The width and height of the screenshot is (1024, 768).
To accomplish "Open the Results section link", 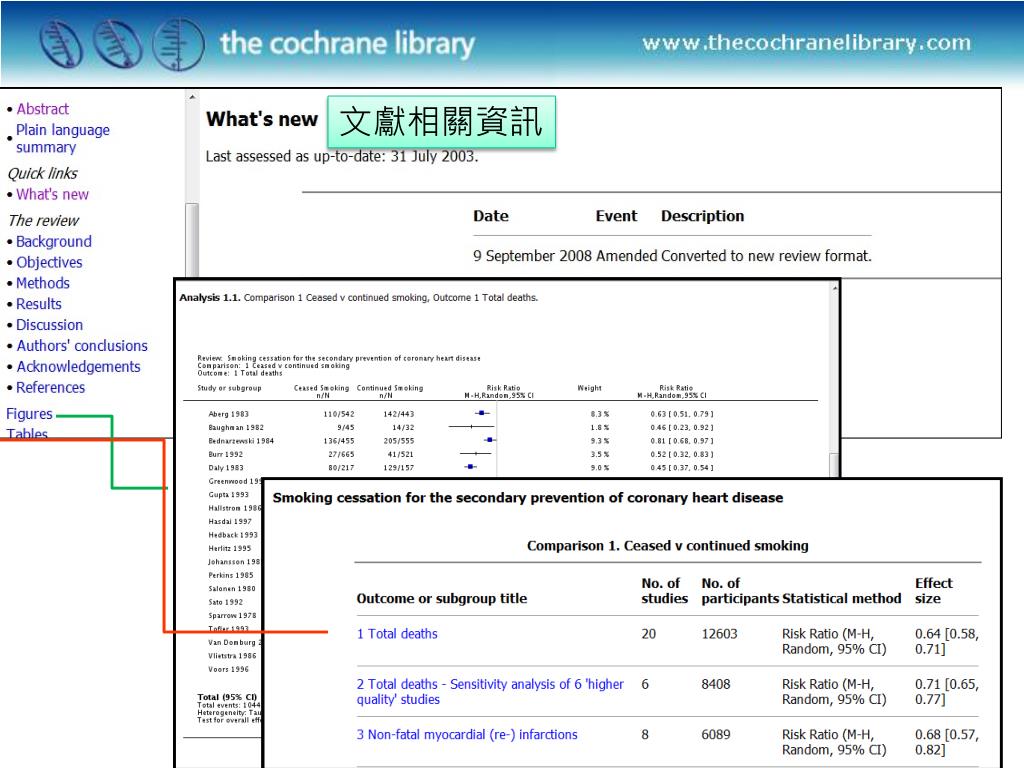I will coord(39,304).
